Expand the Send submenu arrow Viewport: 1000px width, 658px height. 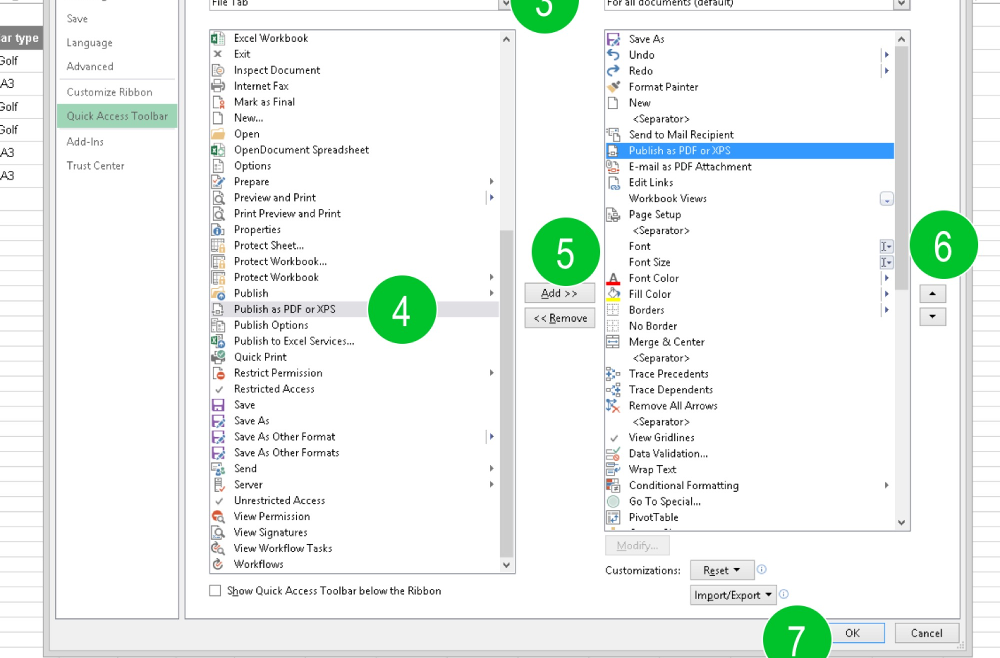coord(492,469)
